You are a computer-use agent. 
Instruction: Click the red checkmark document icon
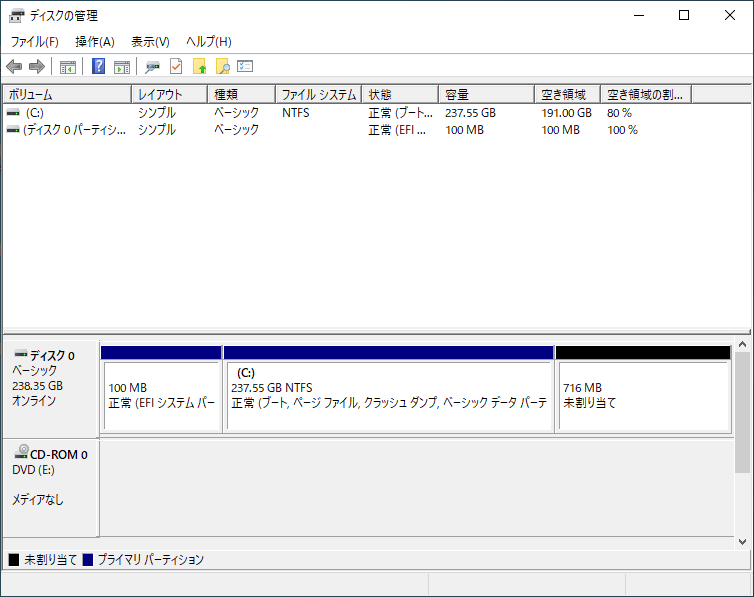[x=176, y=67]
